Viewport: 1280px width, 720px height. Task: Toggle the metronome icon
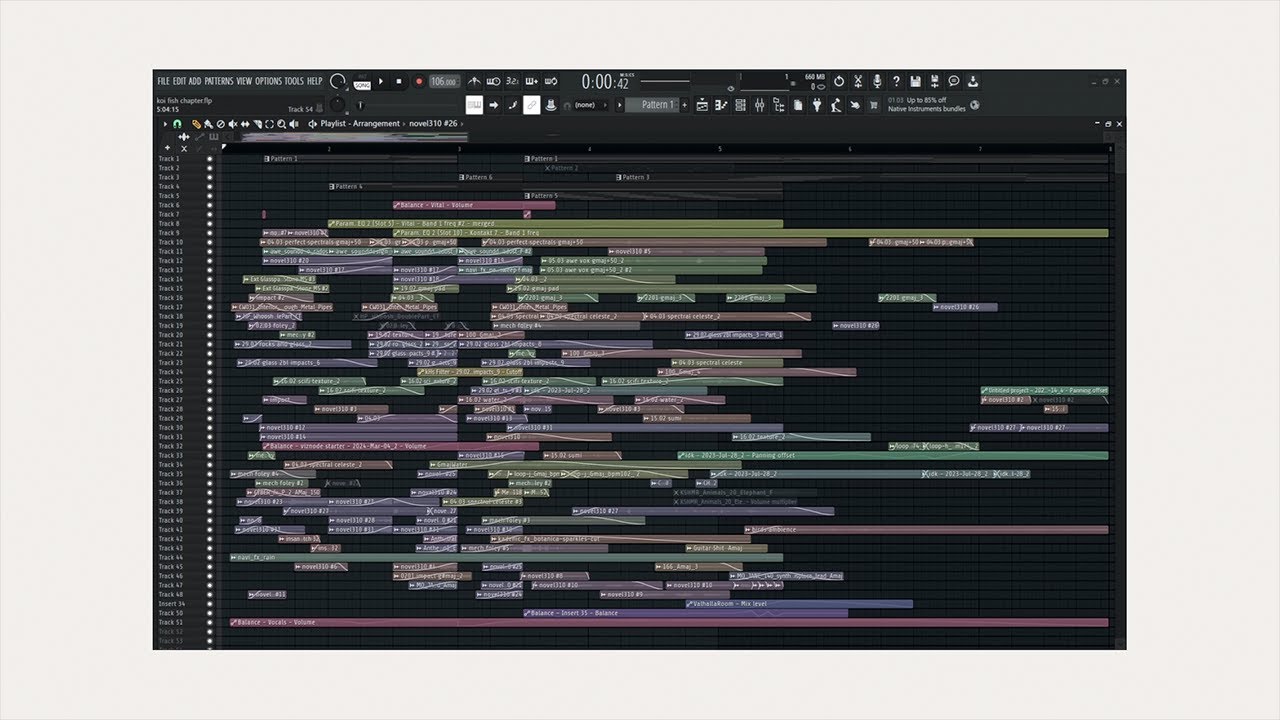point(474,81)
